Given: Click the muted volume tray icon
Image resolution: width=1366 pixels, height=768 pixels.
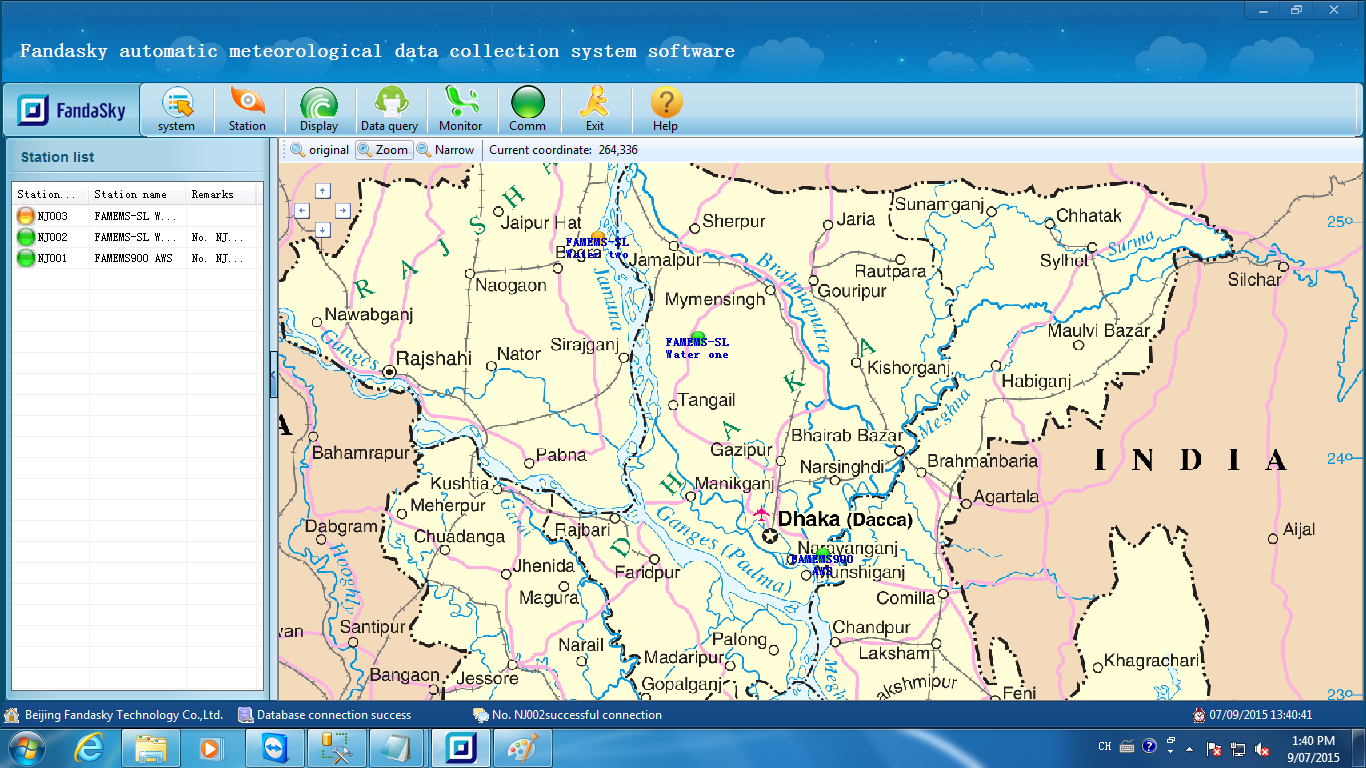Looking at the screenshot, I should point(1262,748).
